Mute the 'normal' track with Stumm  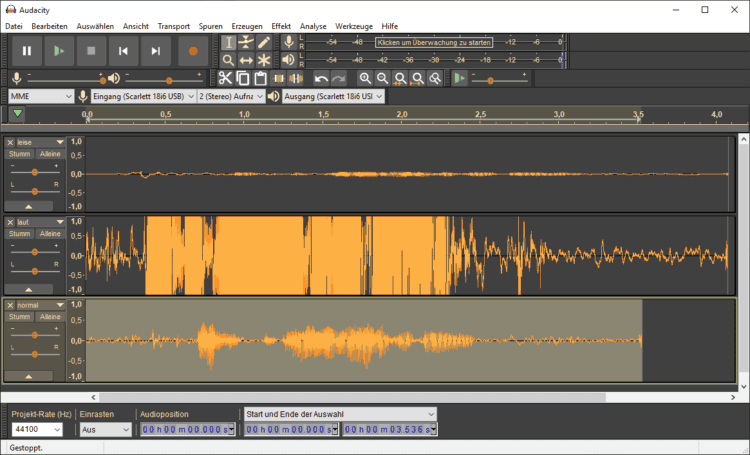pos(19,317)
